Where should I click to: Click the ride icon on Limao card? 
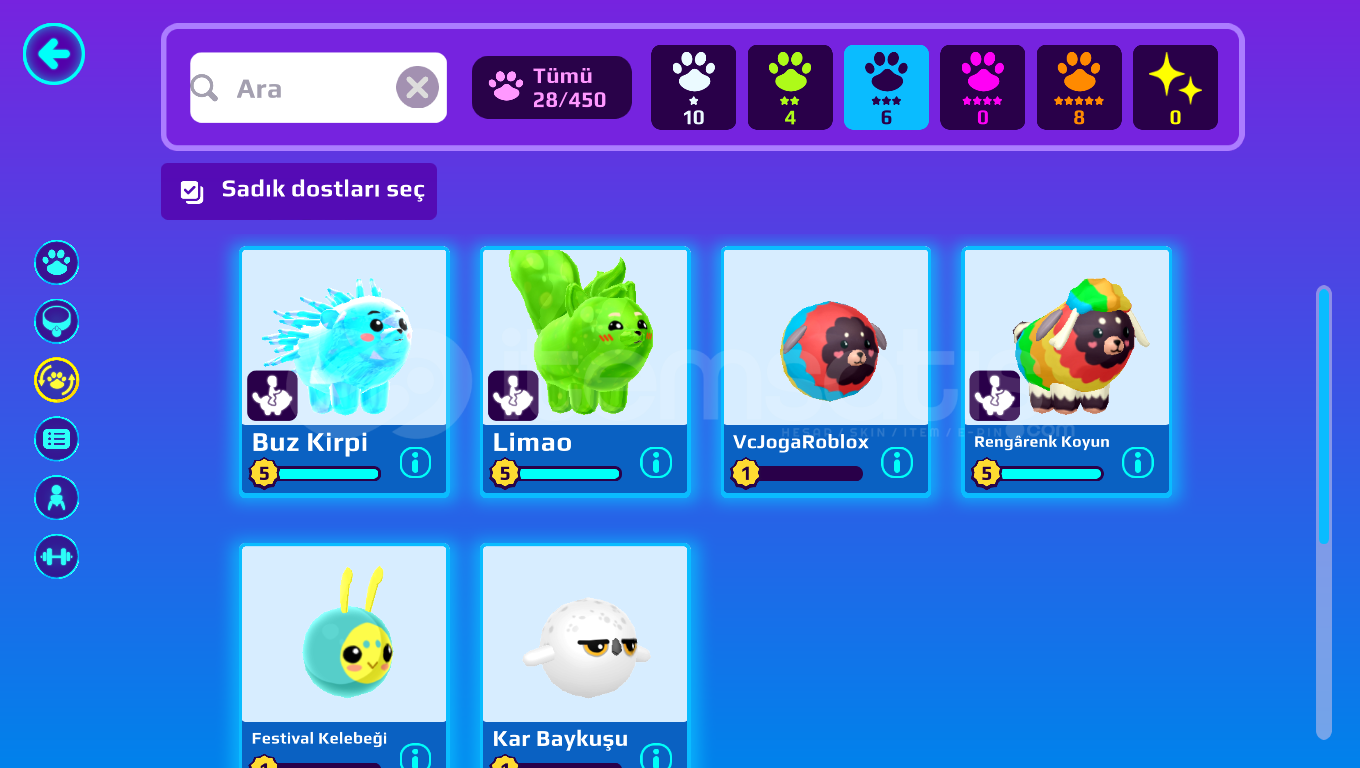click(513, 396)
